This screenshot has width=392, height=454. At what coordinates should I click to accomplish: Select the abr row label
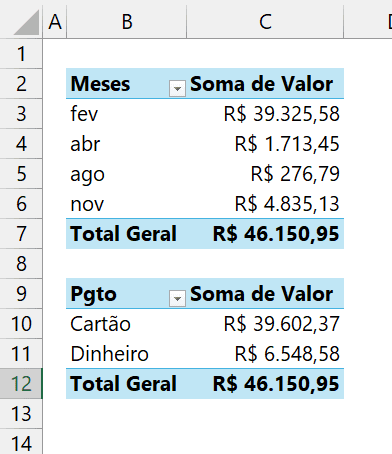pos(126,144)
